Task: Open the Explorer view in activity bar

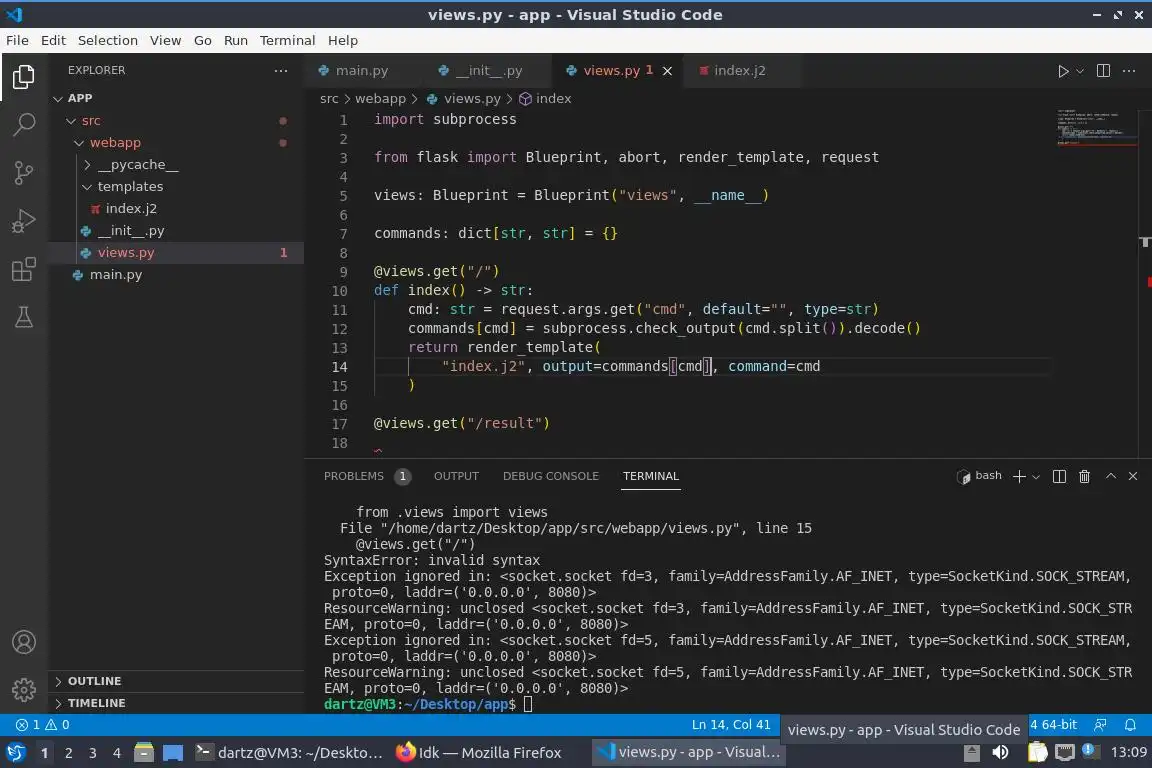Action: pyautogui.click(x=24, y=76)
